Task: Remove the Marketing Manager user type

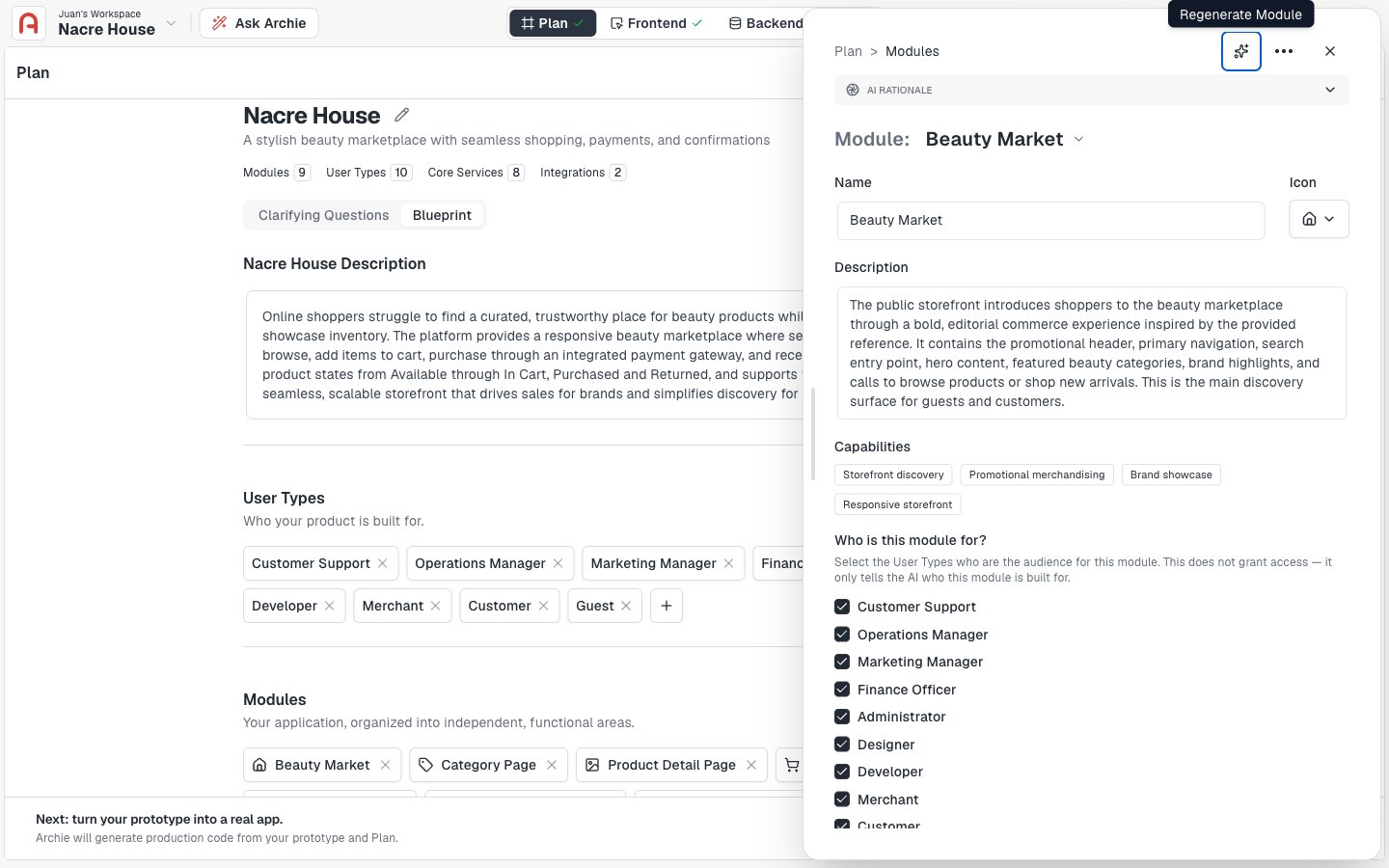Action: point(729,563)
